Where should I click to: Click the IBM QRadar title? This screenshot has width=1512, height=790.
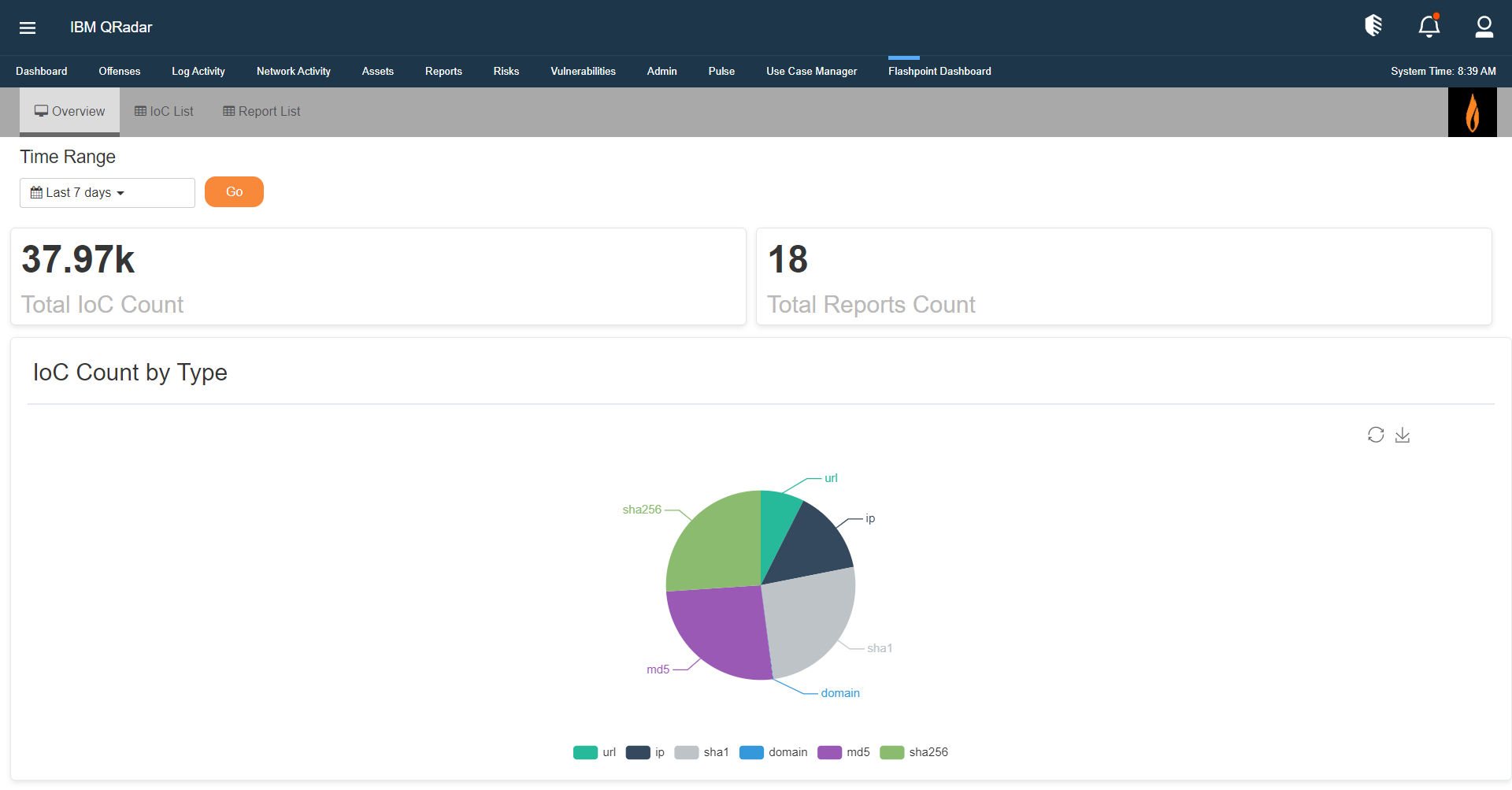[x=111, y=28]
